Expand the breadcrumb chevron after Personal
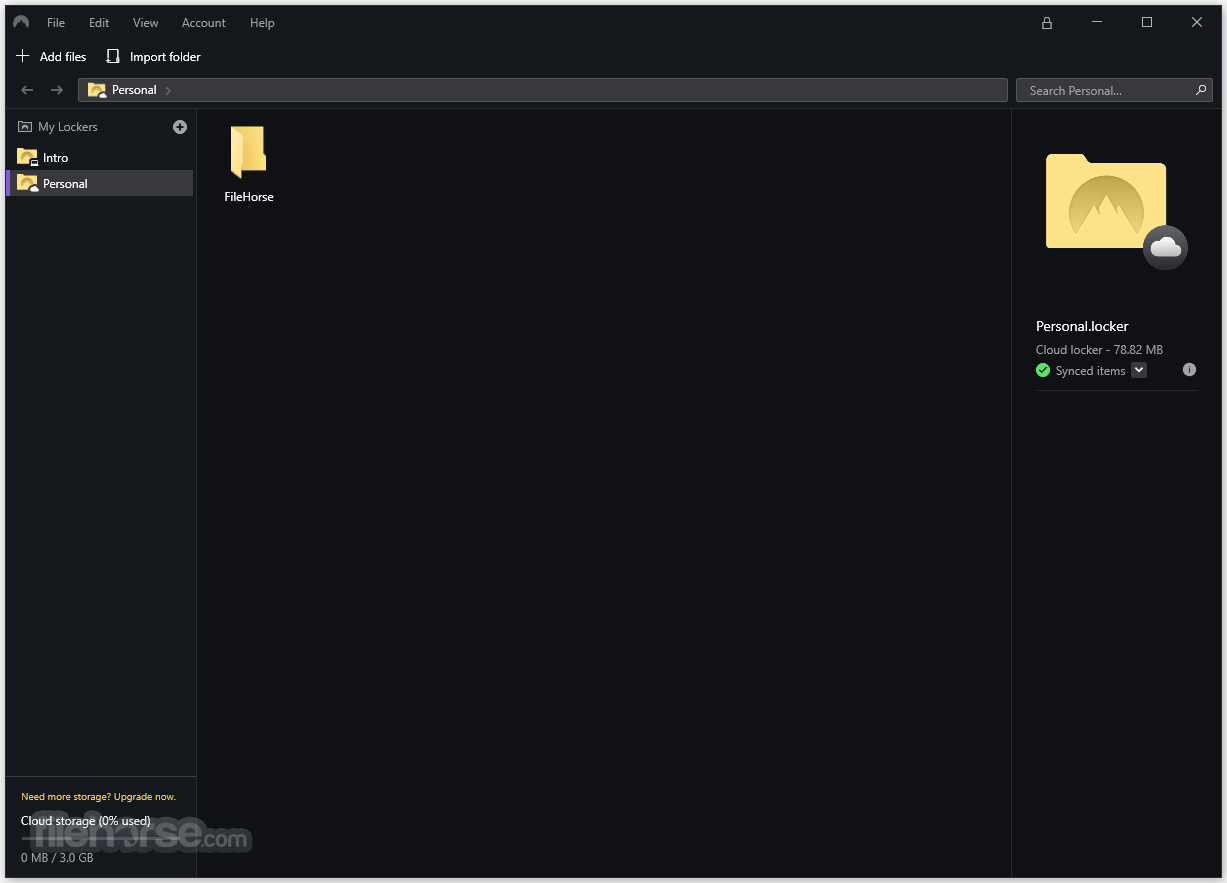The image size is (1227, 883). (x=168, y=91)
